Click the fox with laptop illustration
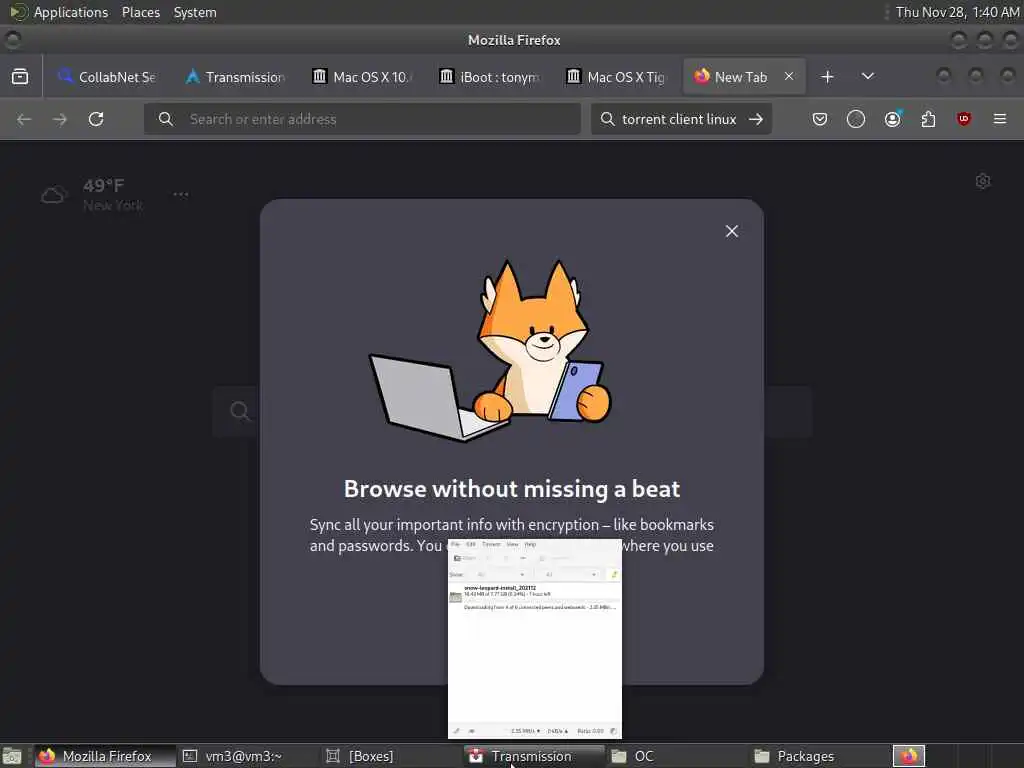The image size is (1024, 768). (x=491, y=351)
